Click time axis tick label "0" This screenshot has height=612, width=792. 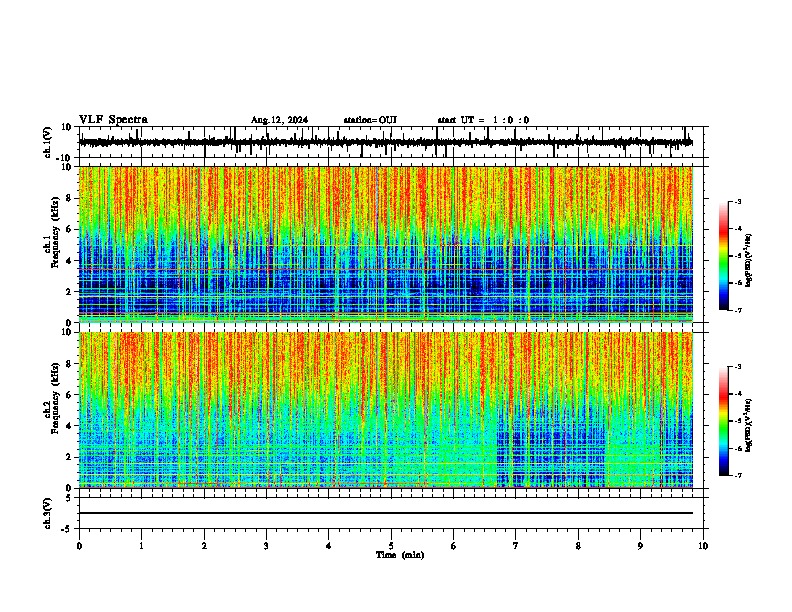79,546
